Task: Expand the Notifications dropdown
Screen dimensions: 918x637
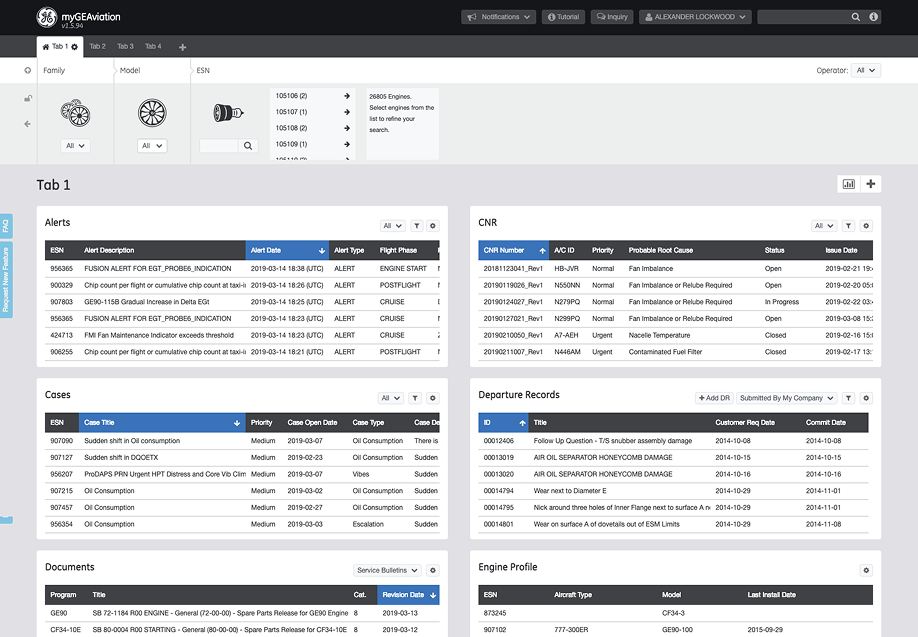Action: [x=499, y=17]
